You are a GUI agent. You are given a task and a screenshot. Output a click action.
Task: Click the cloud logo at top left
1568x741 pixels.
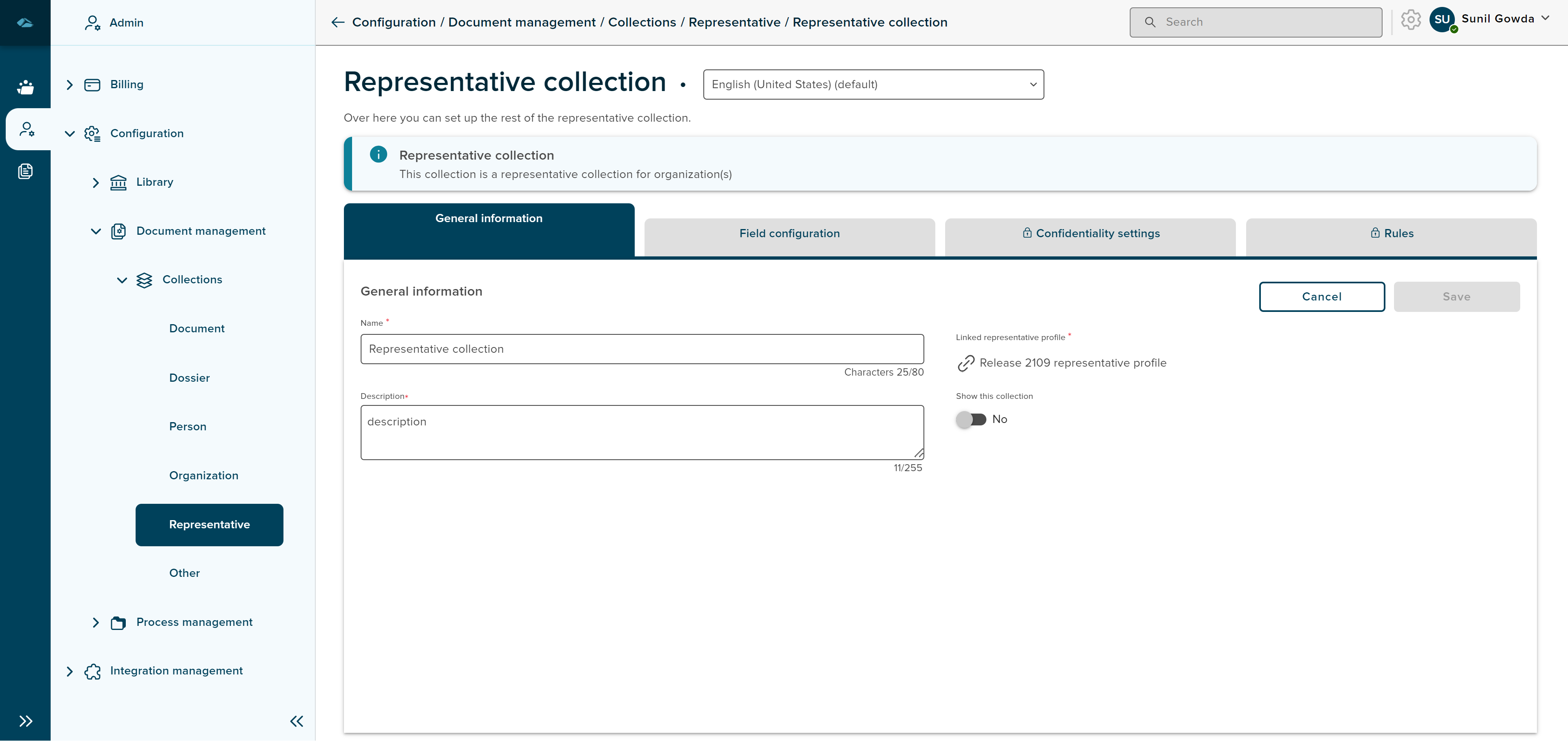click(x=25, y=22)
